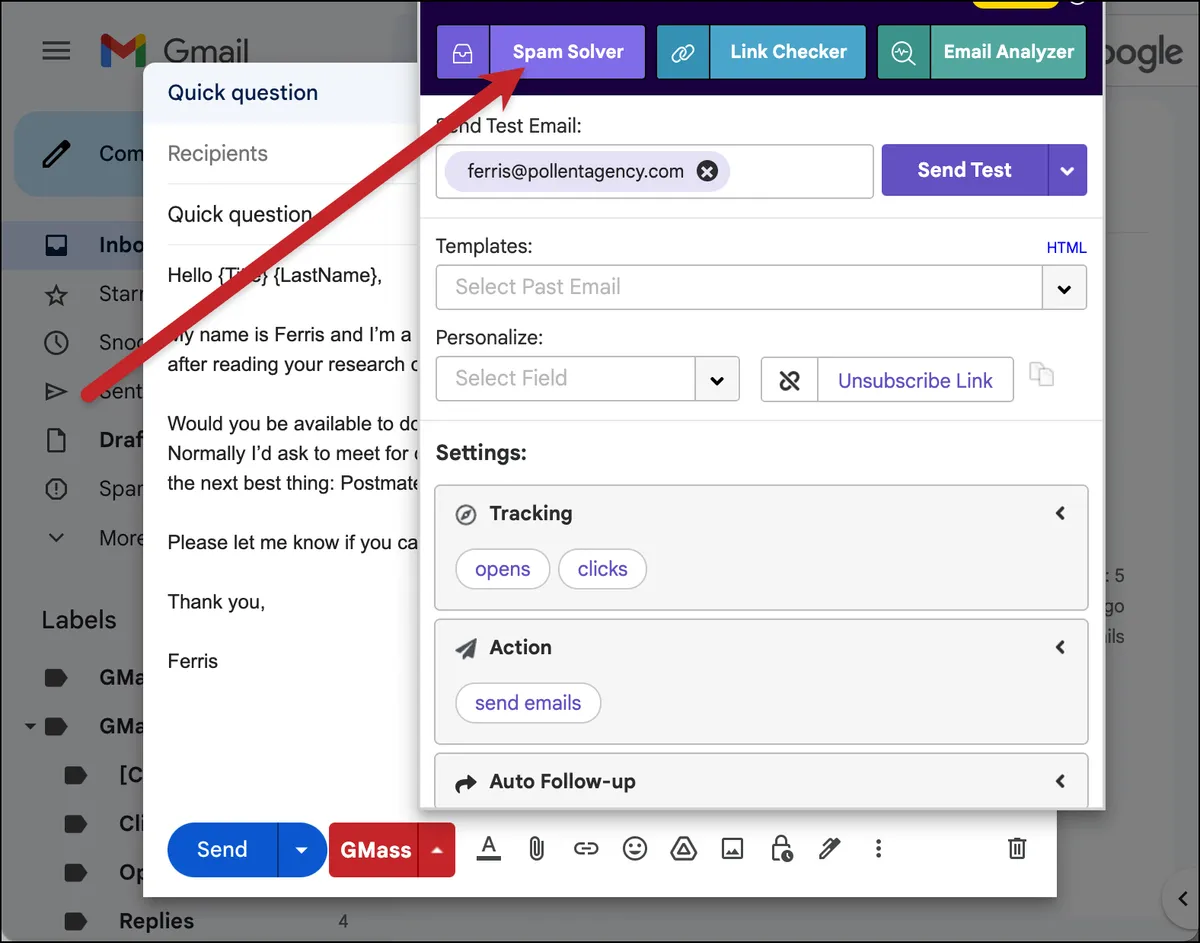This screenshot has width=1200, height=943.
Task: Click the Google Drive insert icon
Action: pyautogui.click(x=683, y=849)
